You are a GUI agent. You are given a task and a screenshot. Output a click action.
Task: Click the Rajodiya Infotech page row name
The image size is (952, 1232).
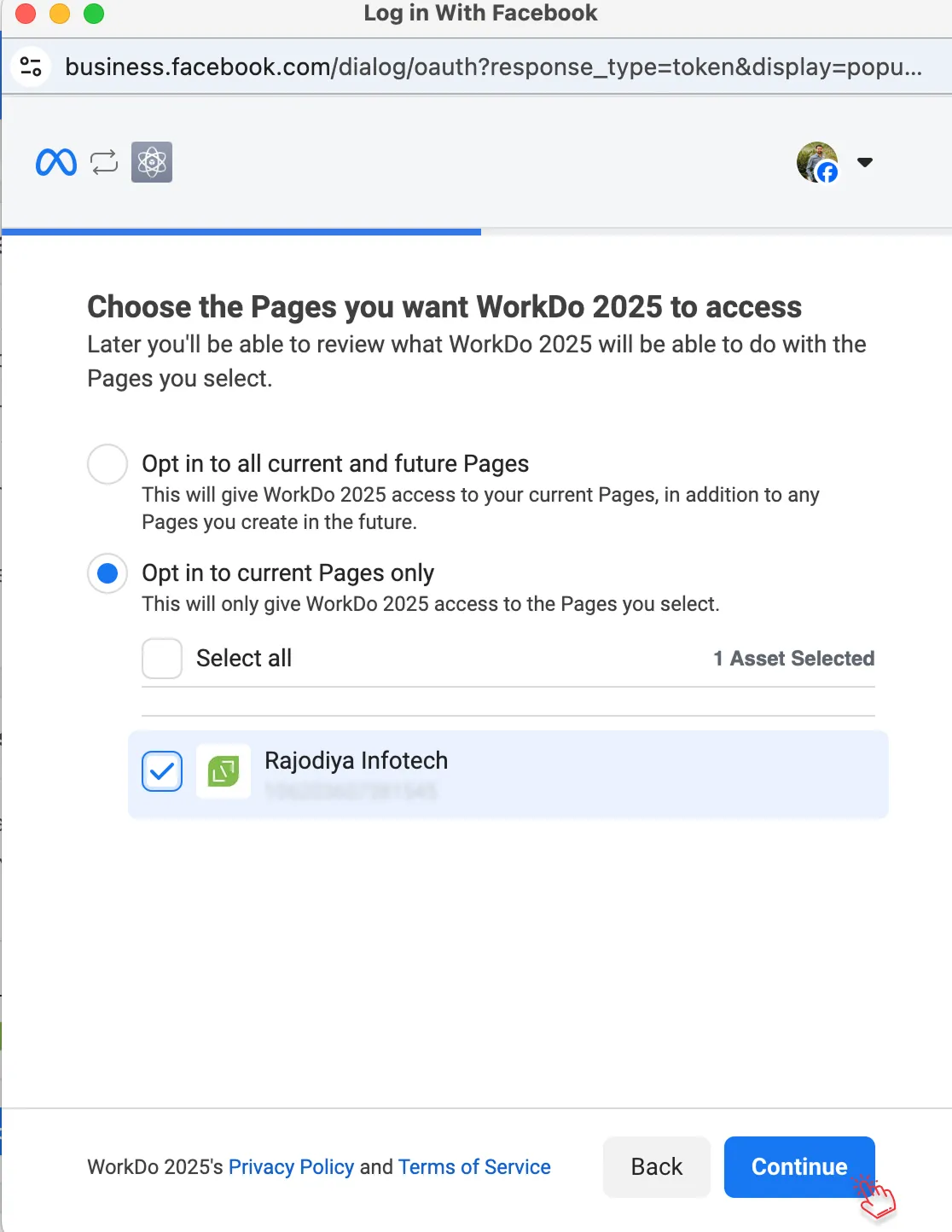click(x=356, y=760)
